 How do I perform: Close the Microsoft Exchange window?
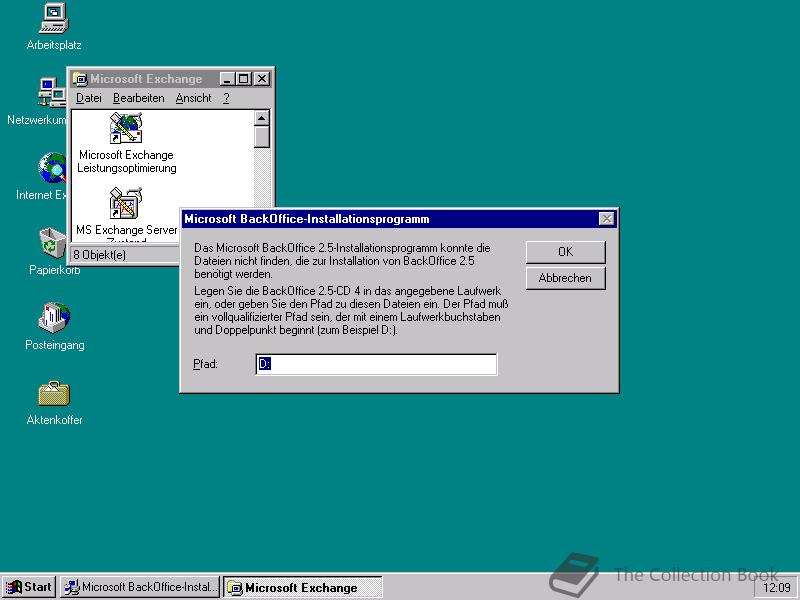point(261,79)
